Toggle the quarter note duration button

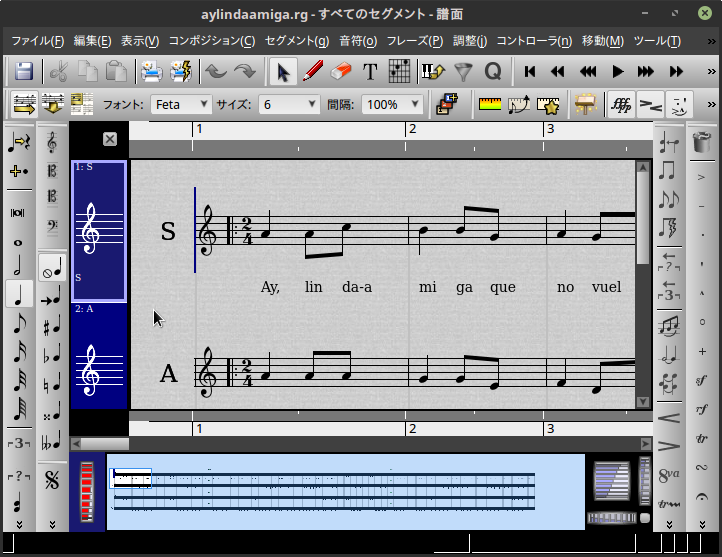[x=18, y=295]
